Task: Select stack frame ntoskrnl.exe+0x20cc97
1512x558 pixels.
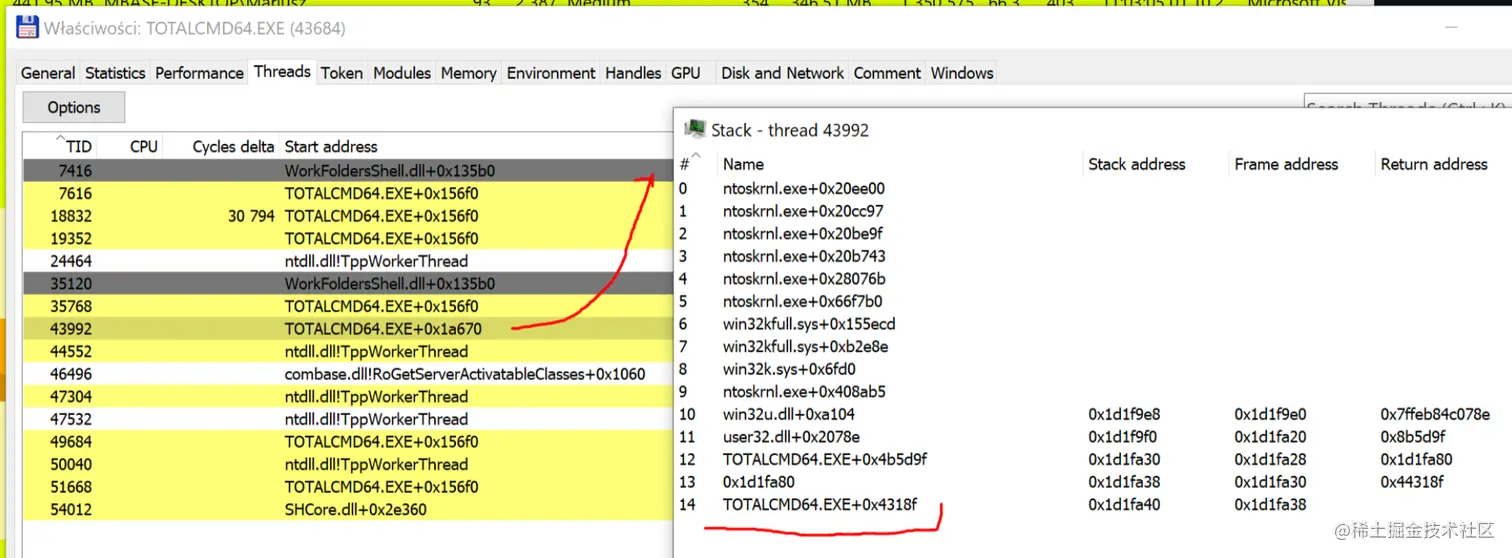Action: (x=1093, y=211)
